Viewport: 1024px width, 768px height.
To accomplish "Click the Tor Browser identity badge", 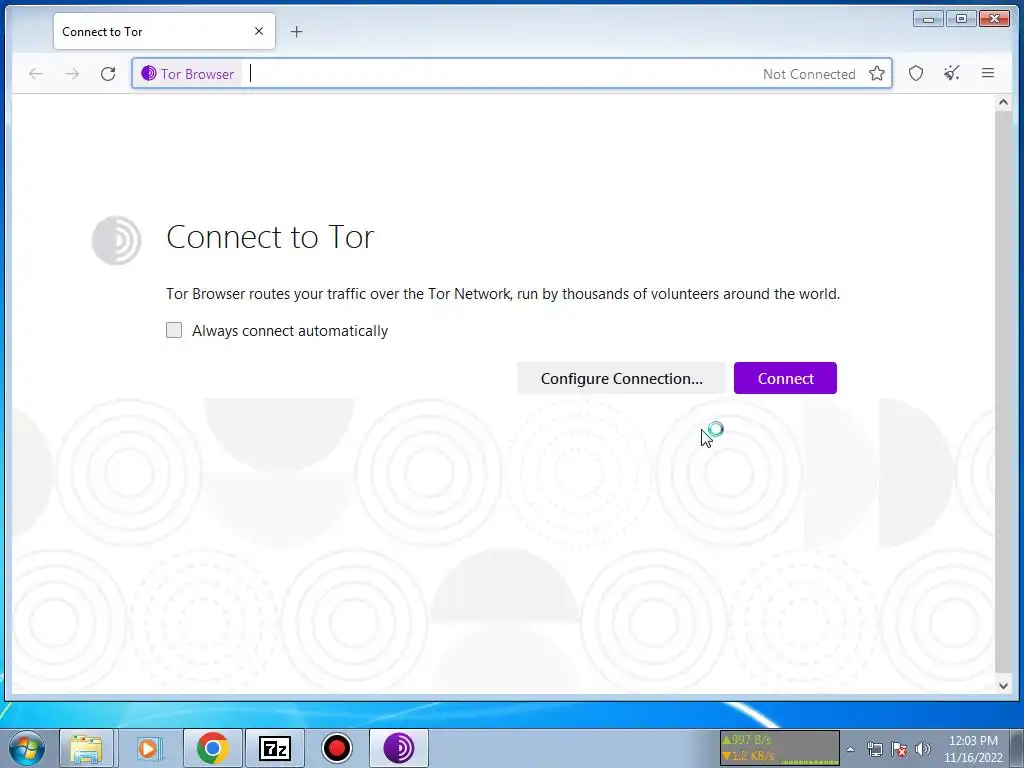I will (187, 74).
